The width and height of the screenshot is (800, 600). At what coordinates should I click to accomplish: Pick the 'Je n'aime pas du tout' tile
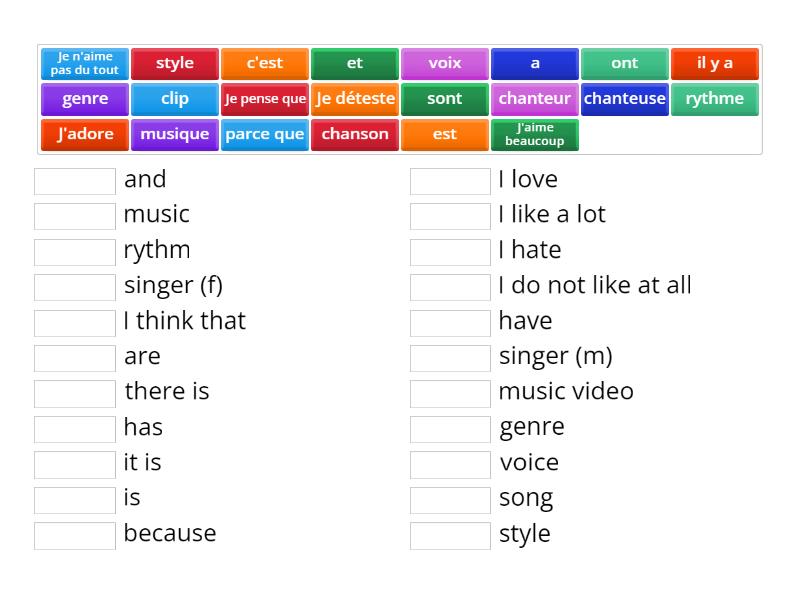coord(84,63)
